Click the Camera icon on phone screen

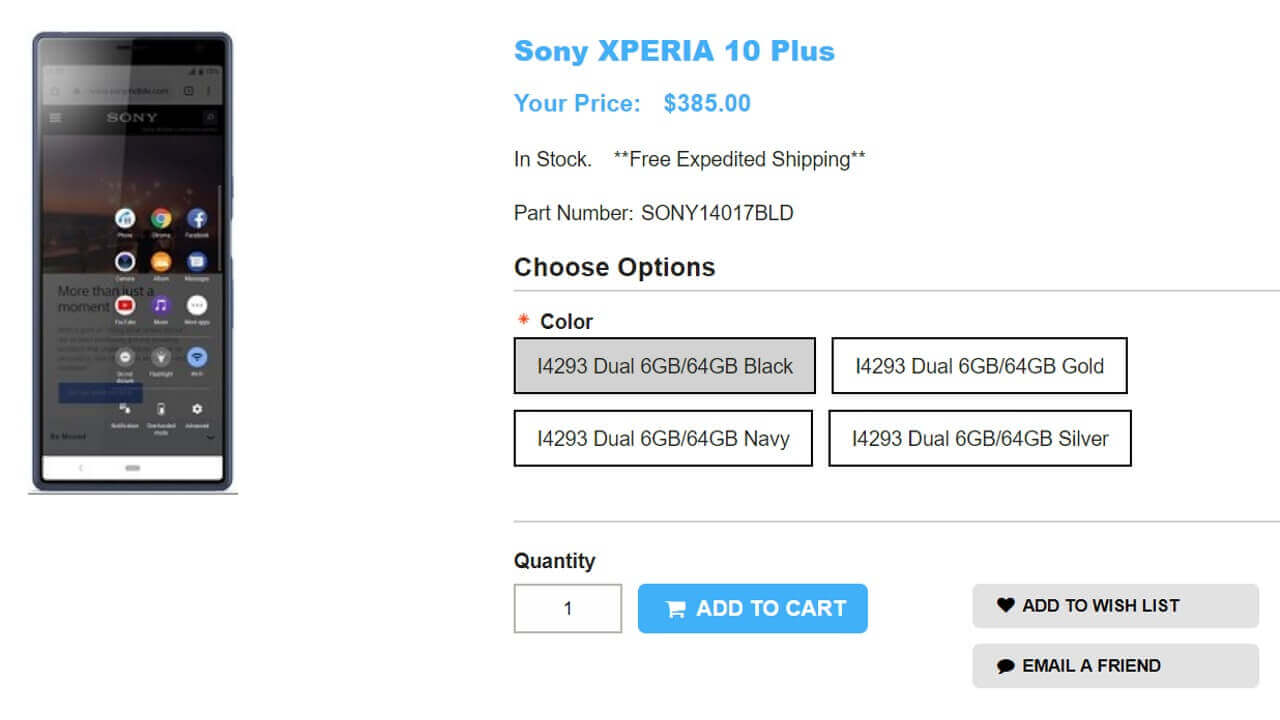tap(125, 262)
